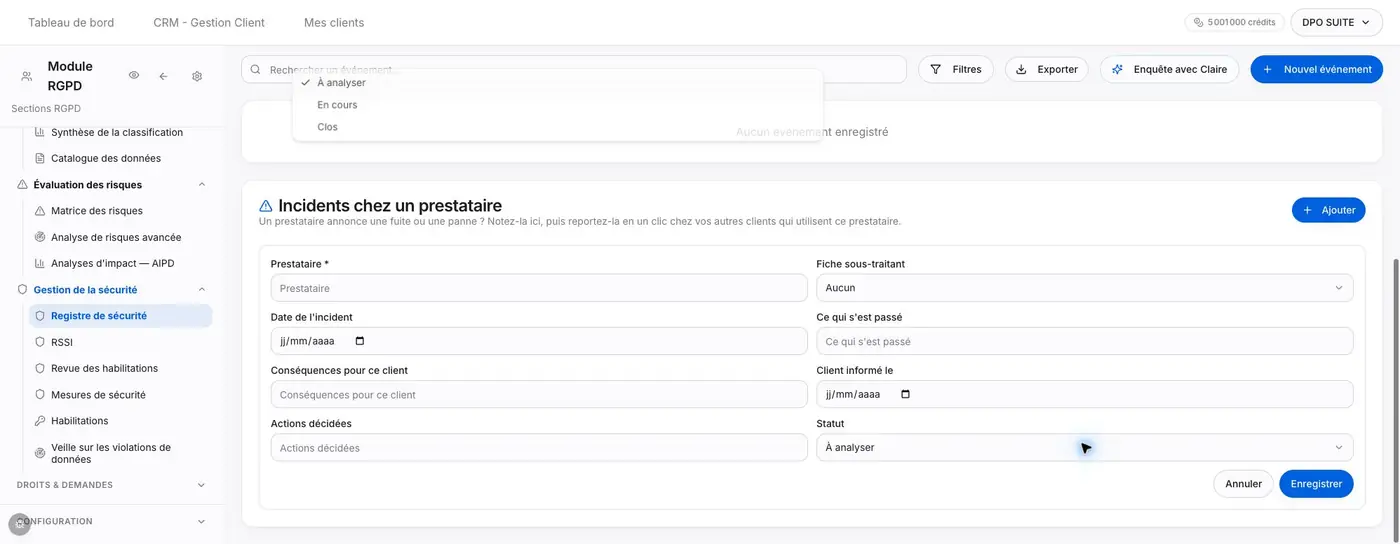1400x544 pixels.
Task: Click the round icon at bottom-left corner
Action: [20, 523]
